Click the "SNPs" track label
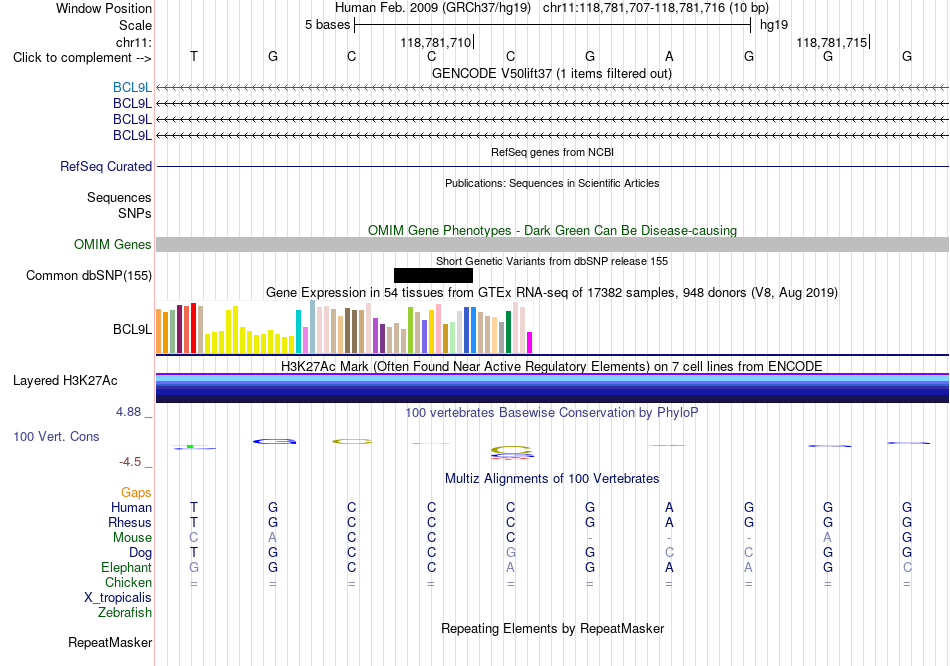 pos(135,213)
